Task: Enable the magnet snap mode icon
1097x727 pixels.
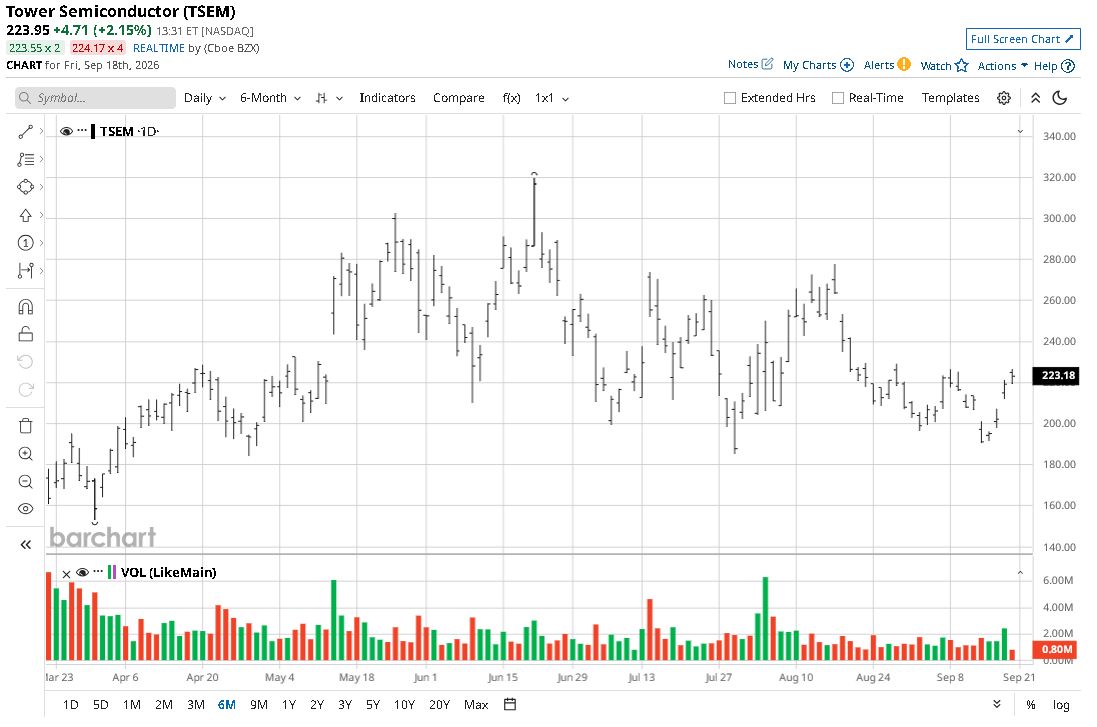Action: coord(25,306)
